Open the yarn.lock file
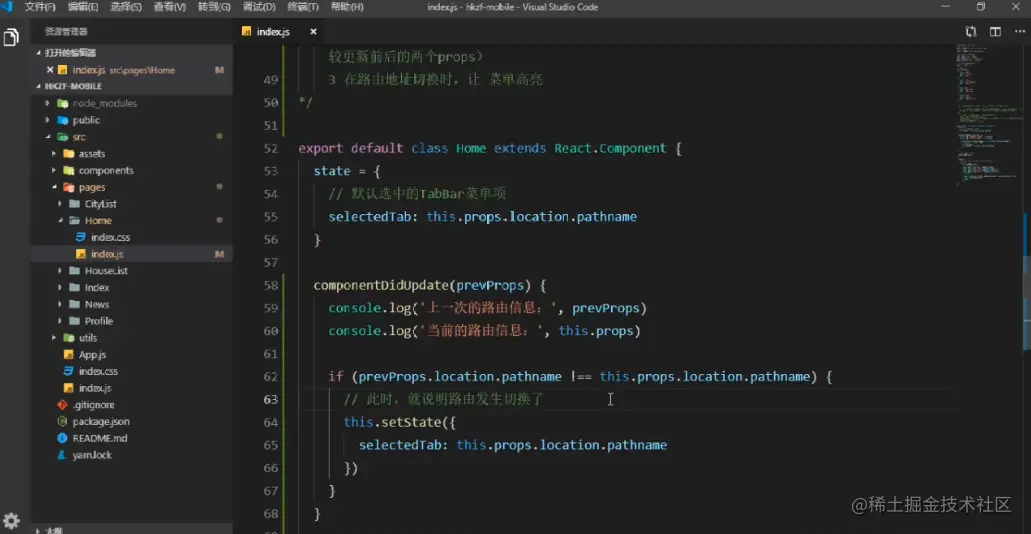 click(132, 455)
